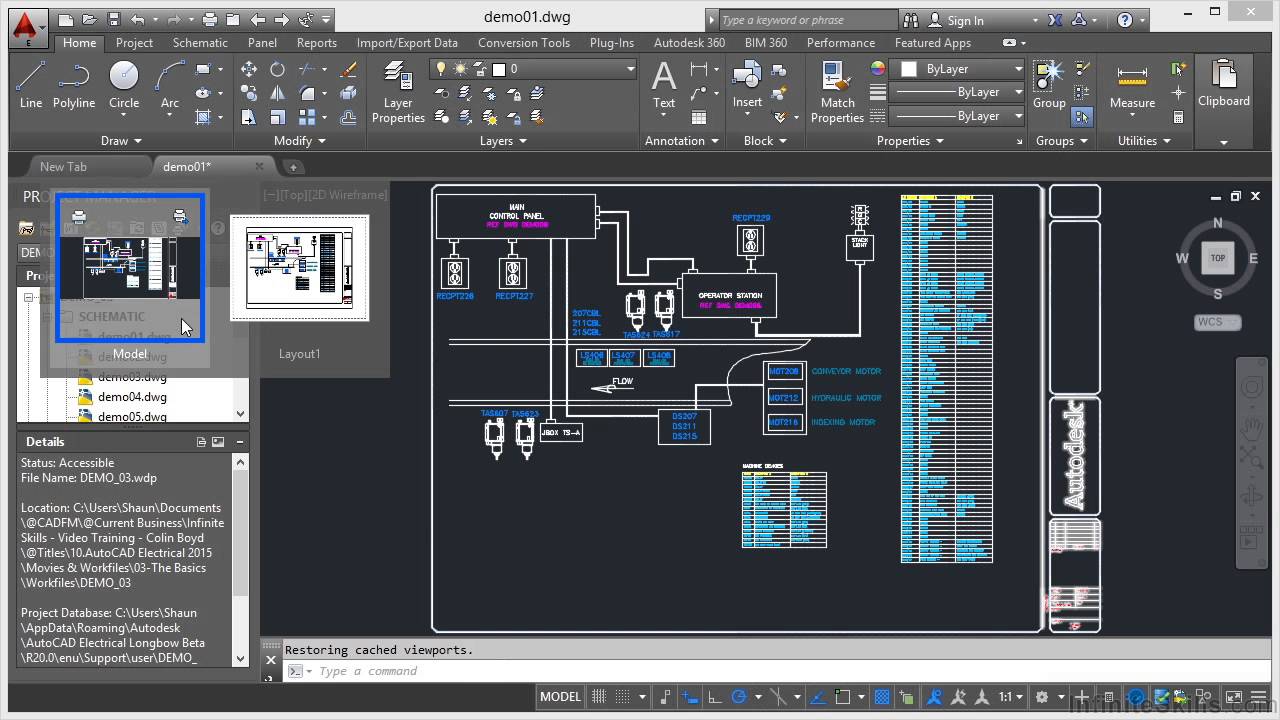1280x720 pixels.
Task: Select the Arc tool
Action: 170,85
